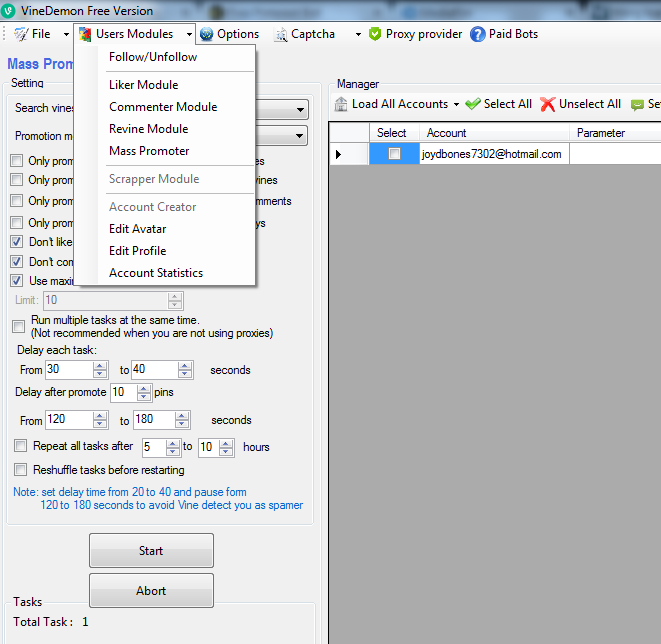Click the red X Unselect All icon
661x644 pixels.
tap(548, 104)
